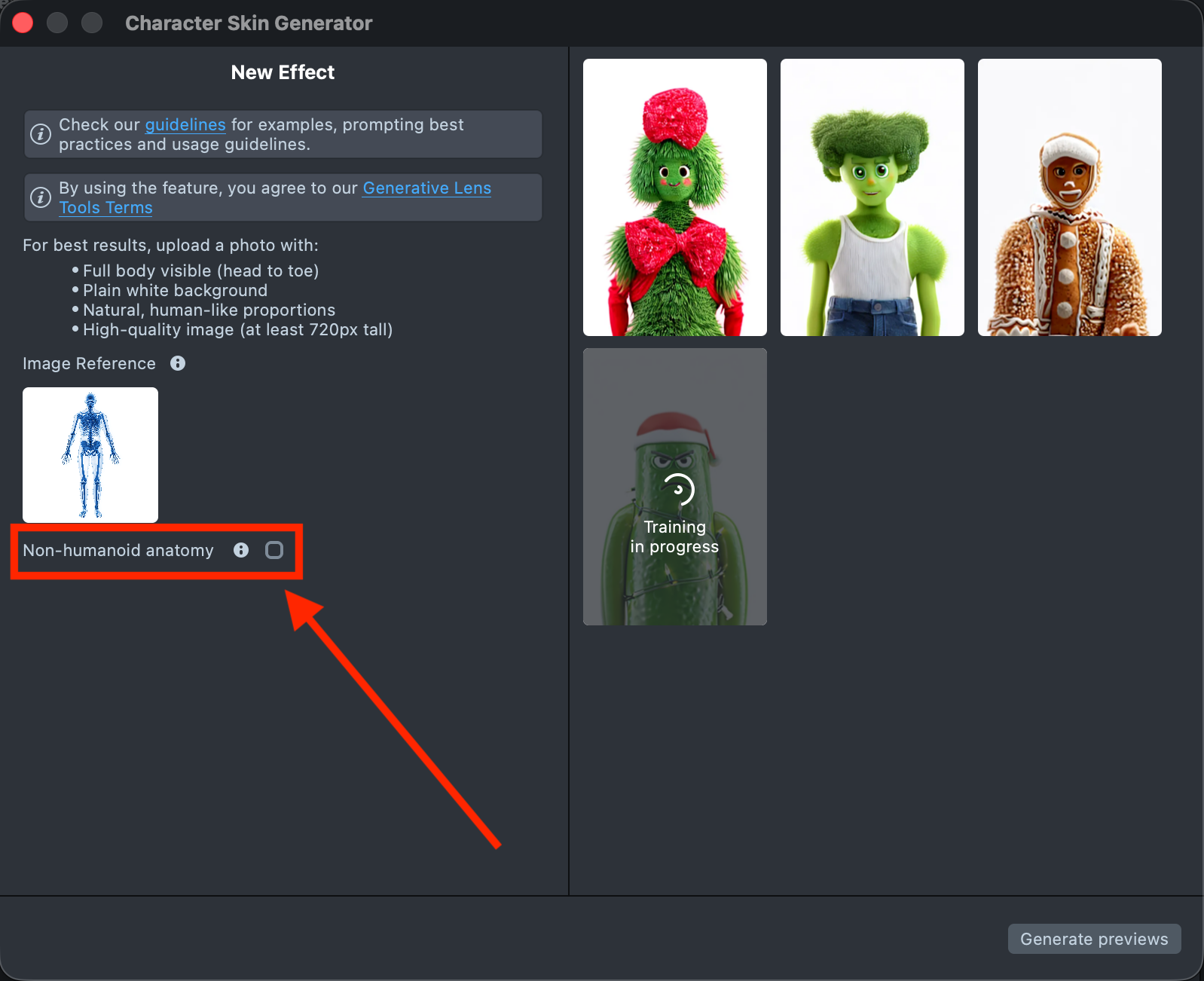Click the Generate previews button

(x=1094, y=939)
